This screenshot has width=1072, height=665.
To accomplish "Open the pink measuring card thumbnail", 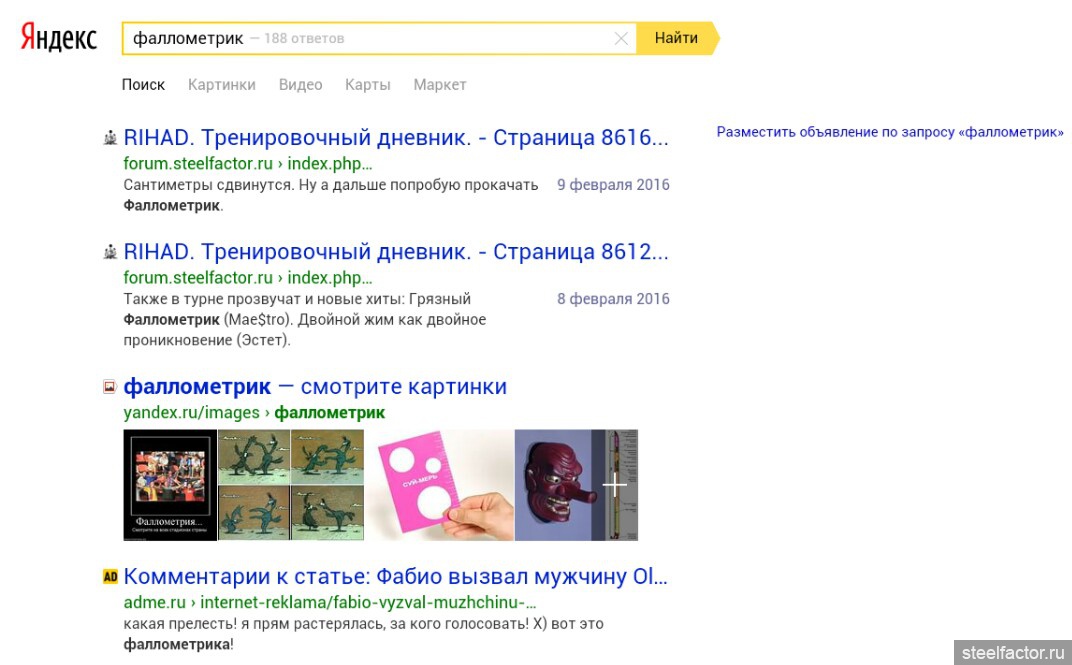I will point(440,485).
